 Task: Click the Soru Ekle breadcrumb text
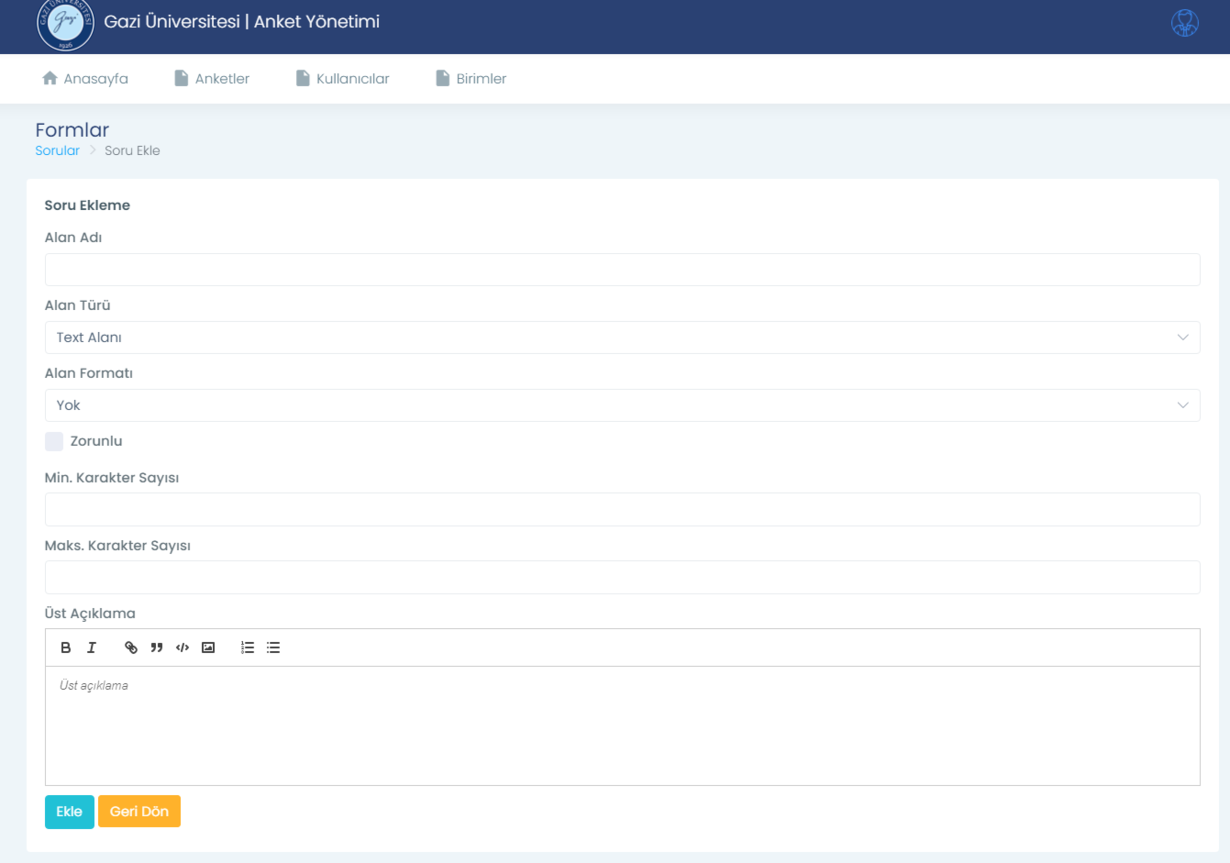(132, 151)
